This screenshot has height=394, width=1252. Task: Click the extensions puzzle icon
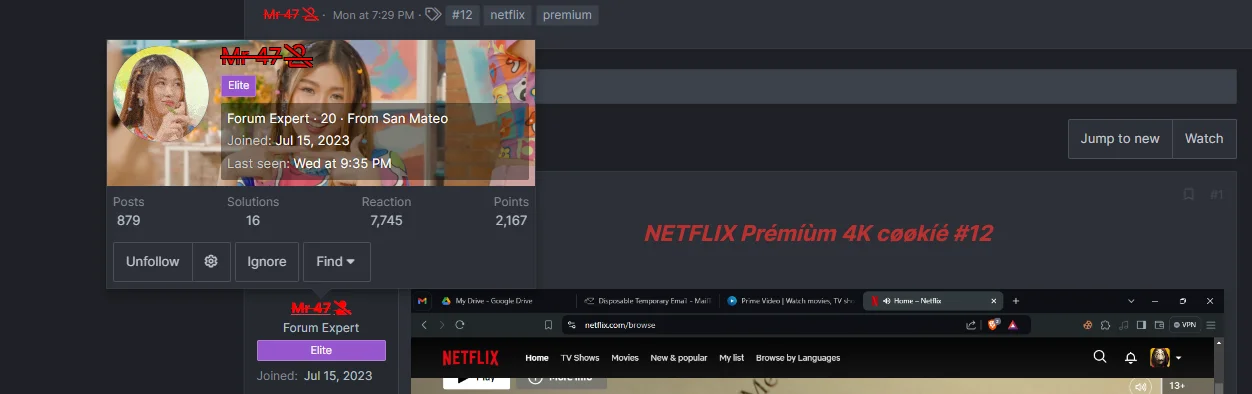pyautogui.click(x=1106, y=325)
